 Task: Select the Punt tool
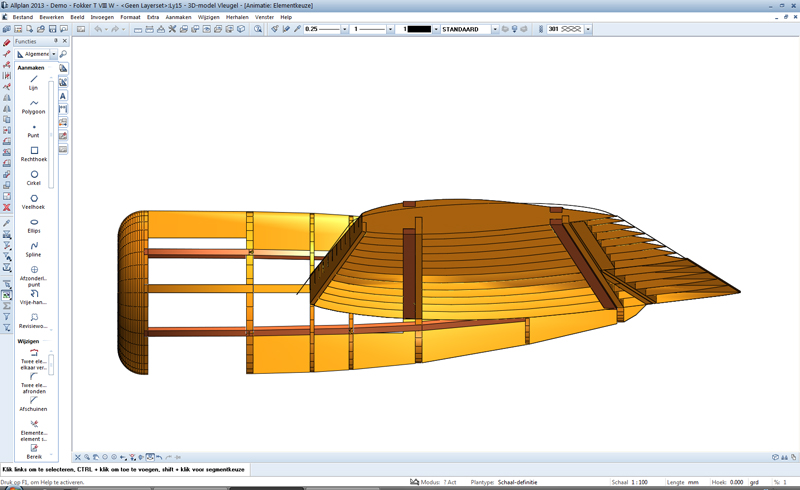(34, 131)
